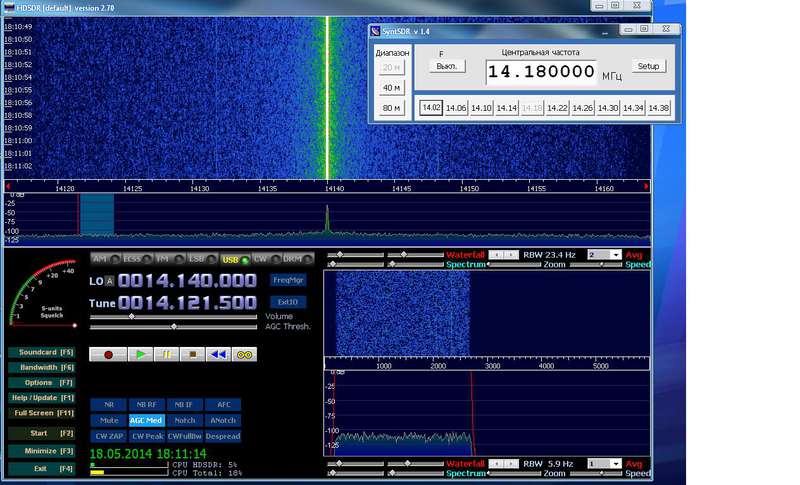Select the 40 м band in SyntSDR
Image resolution: width=800 pixels, height=485 pixels.
coord(391,88)
